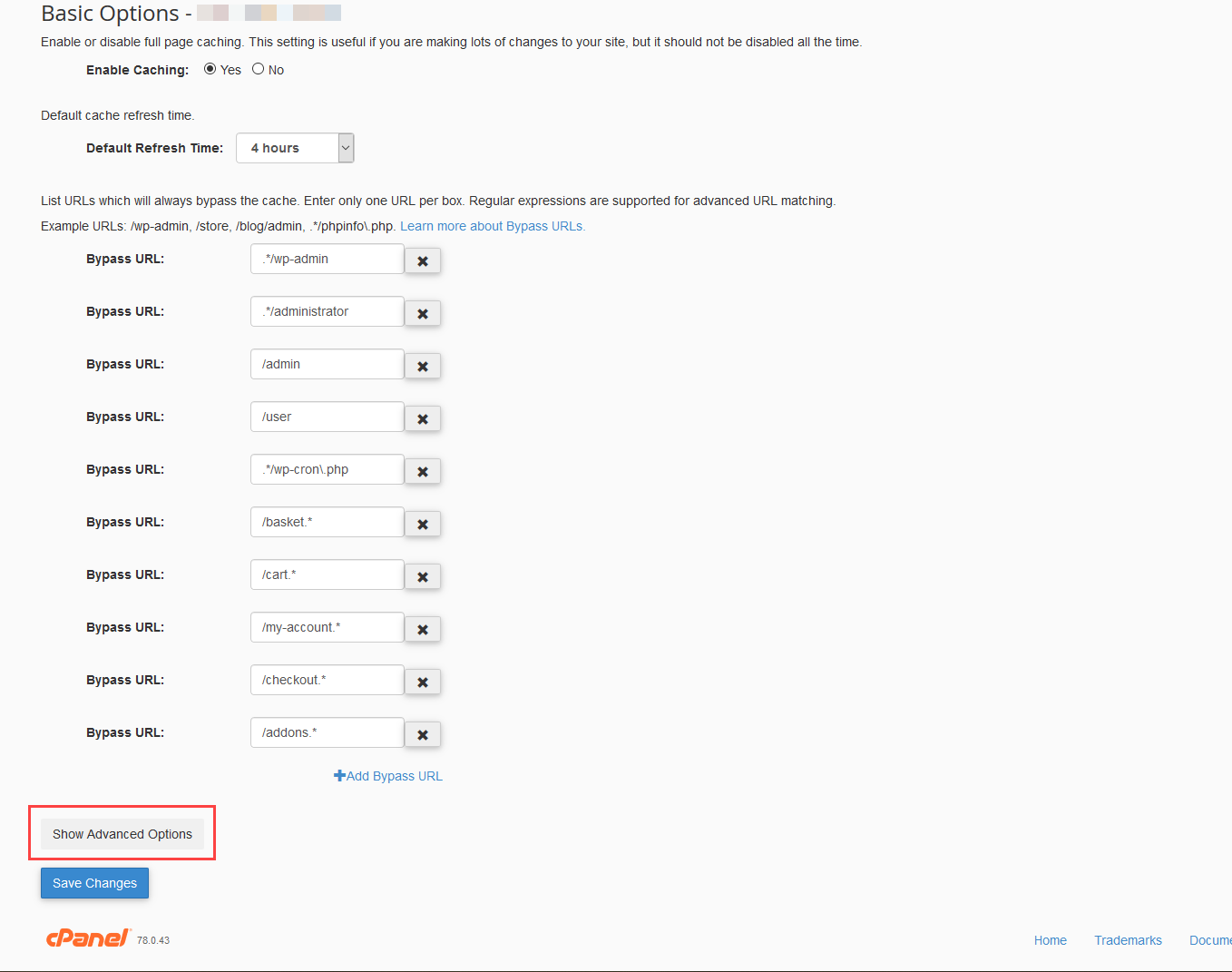Remove the .*/wp-admin bypass URL
This screenshot has width=1232, height=972.
point(422,260)
